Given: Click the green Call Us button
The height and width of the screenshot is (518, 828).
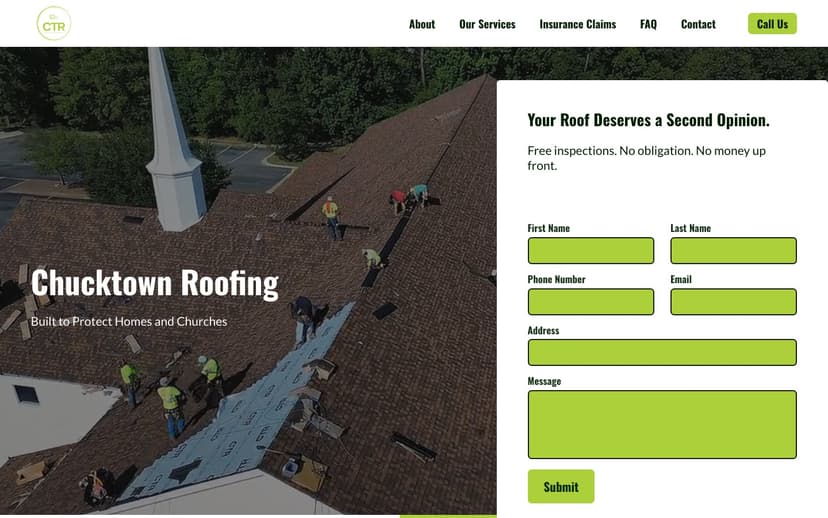Looking at the screenshot, I should pos(772,24).
